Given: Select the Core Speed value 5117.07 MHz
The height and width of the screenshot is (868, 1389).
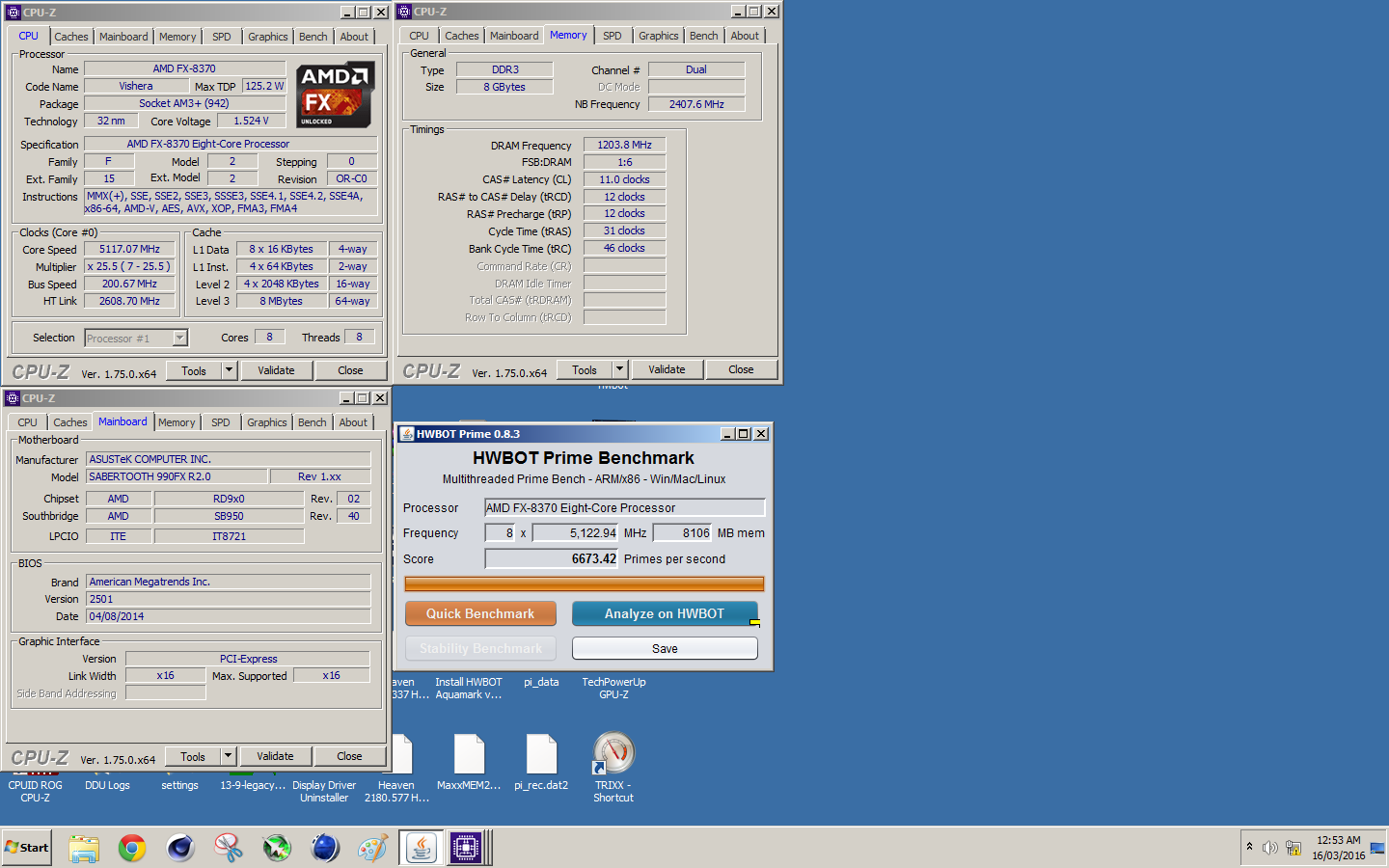Looking at the screenshot, I should [x=129, y=249].
